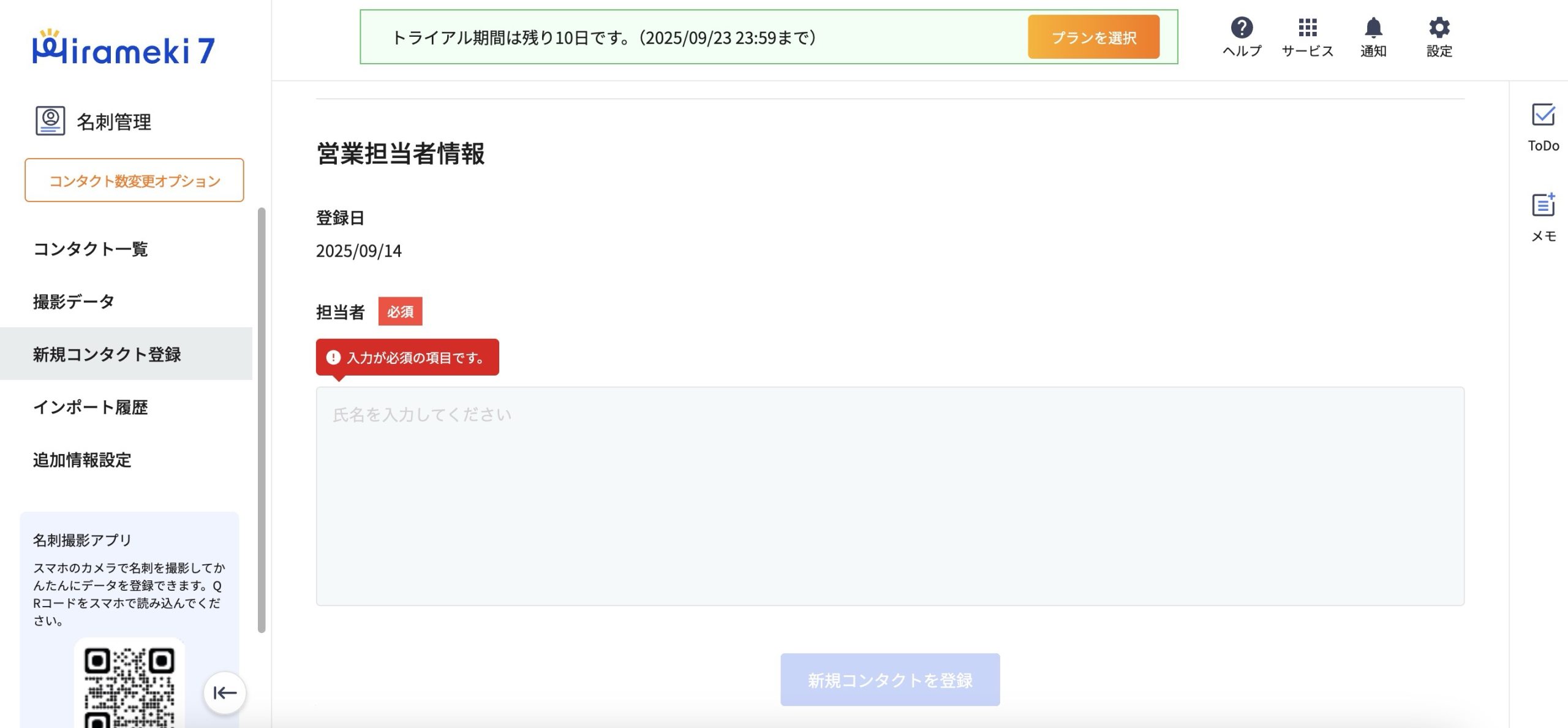
Task: Click the sidebar vertical scrollbar
Action: (x=262, y=420)
